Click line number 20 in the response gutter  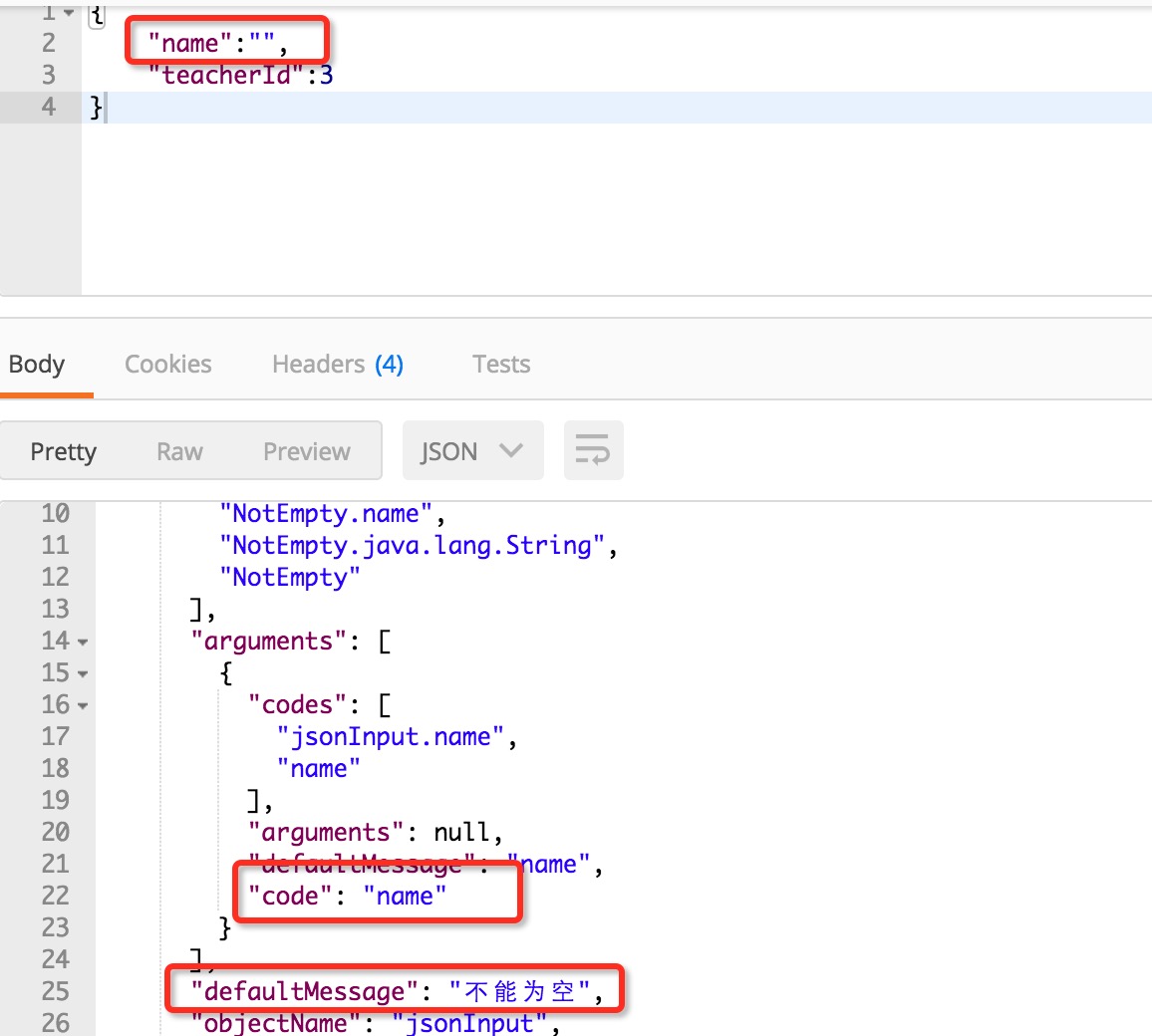(x=55, y=833)
